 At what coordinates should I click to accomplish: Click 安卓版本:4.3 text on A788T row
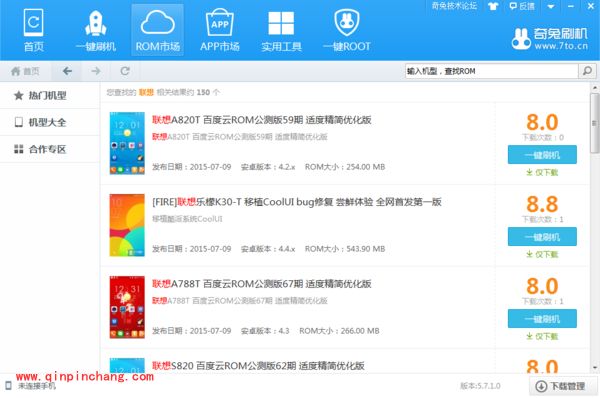click(x=265, y=331)
